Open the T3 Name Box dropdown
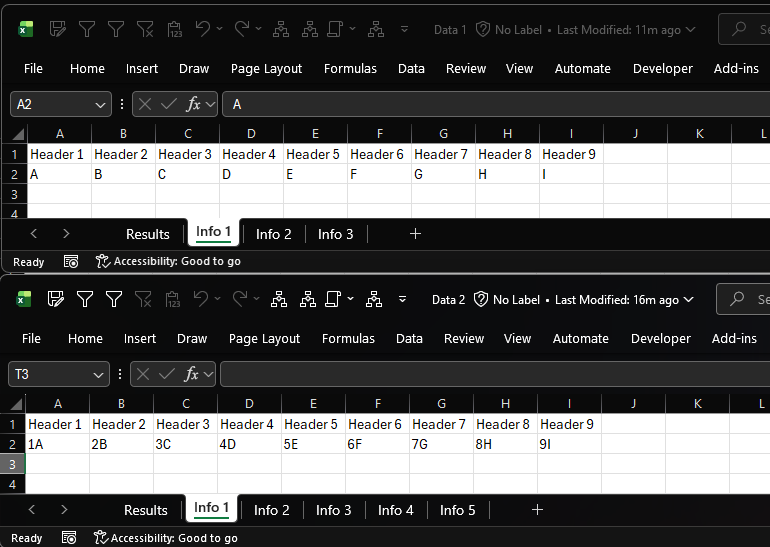770x547 pixels. [x=98, y=375]
